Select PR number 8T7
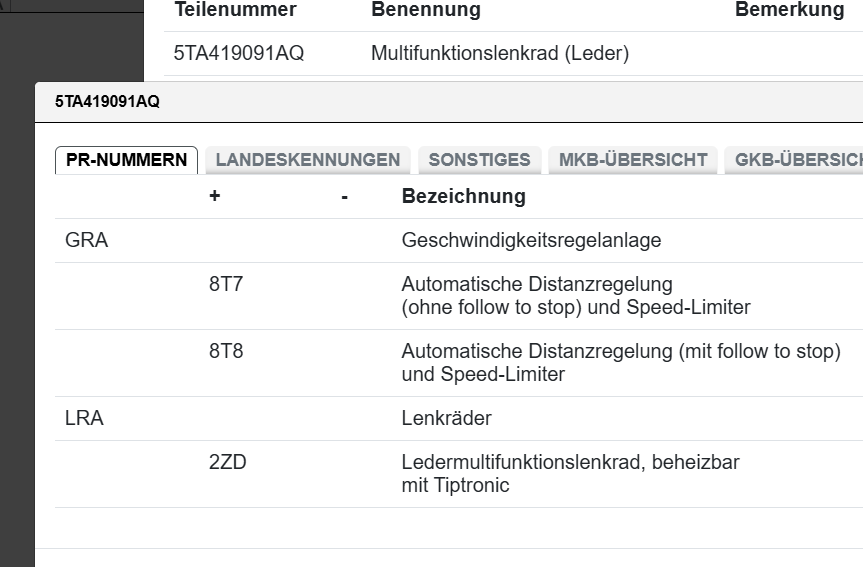 tap(226, 285)
